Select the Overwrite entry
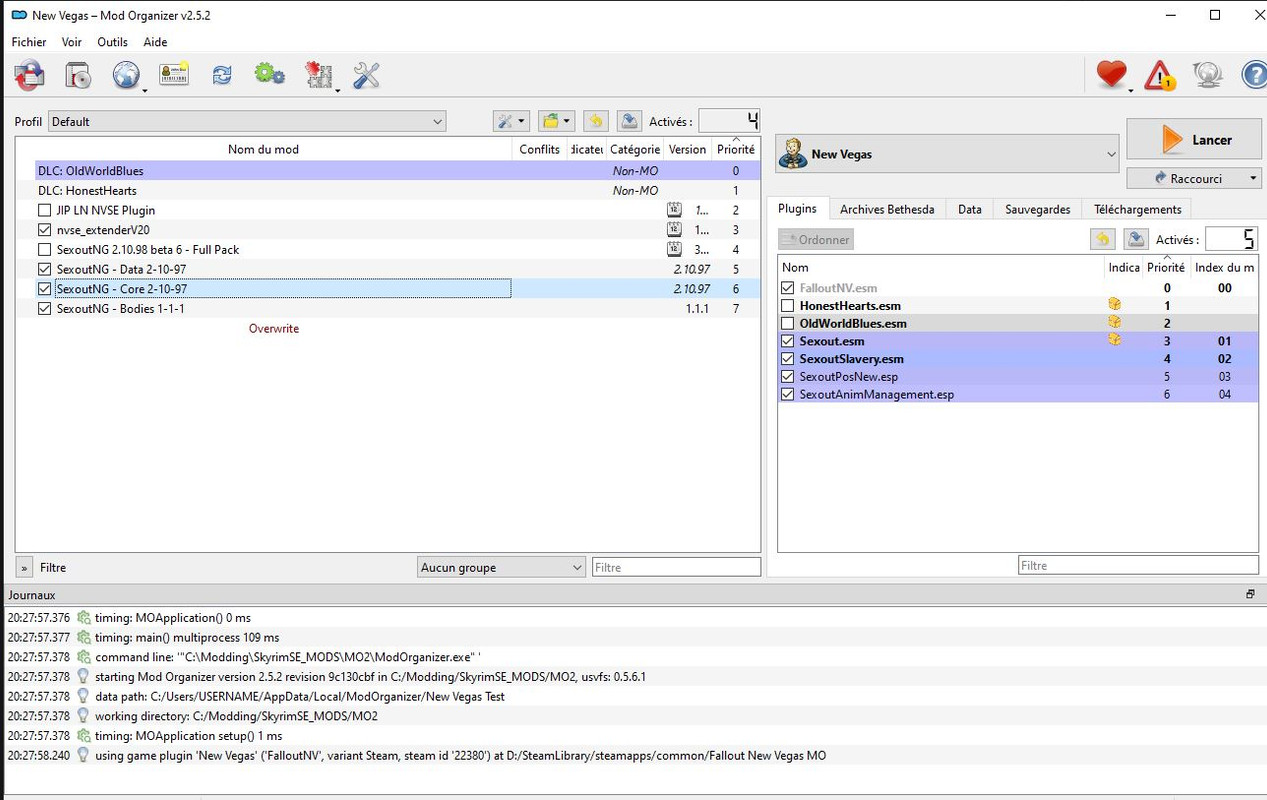 point(273,328)
